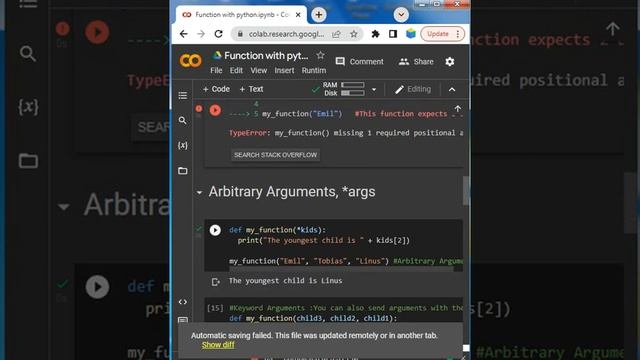Close the Function with python.ipynb tab

pyautogui.click(x=298, y=15)
